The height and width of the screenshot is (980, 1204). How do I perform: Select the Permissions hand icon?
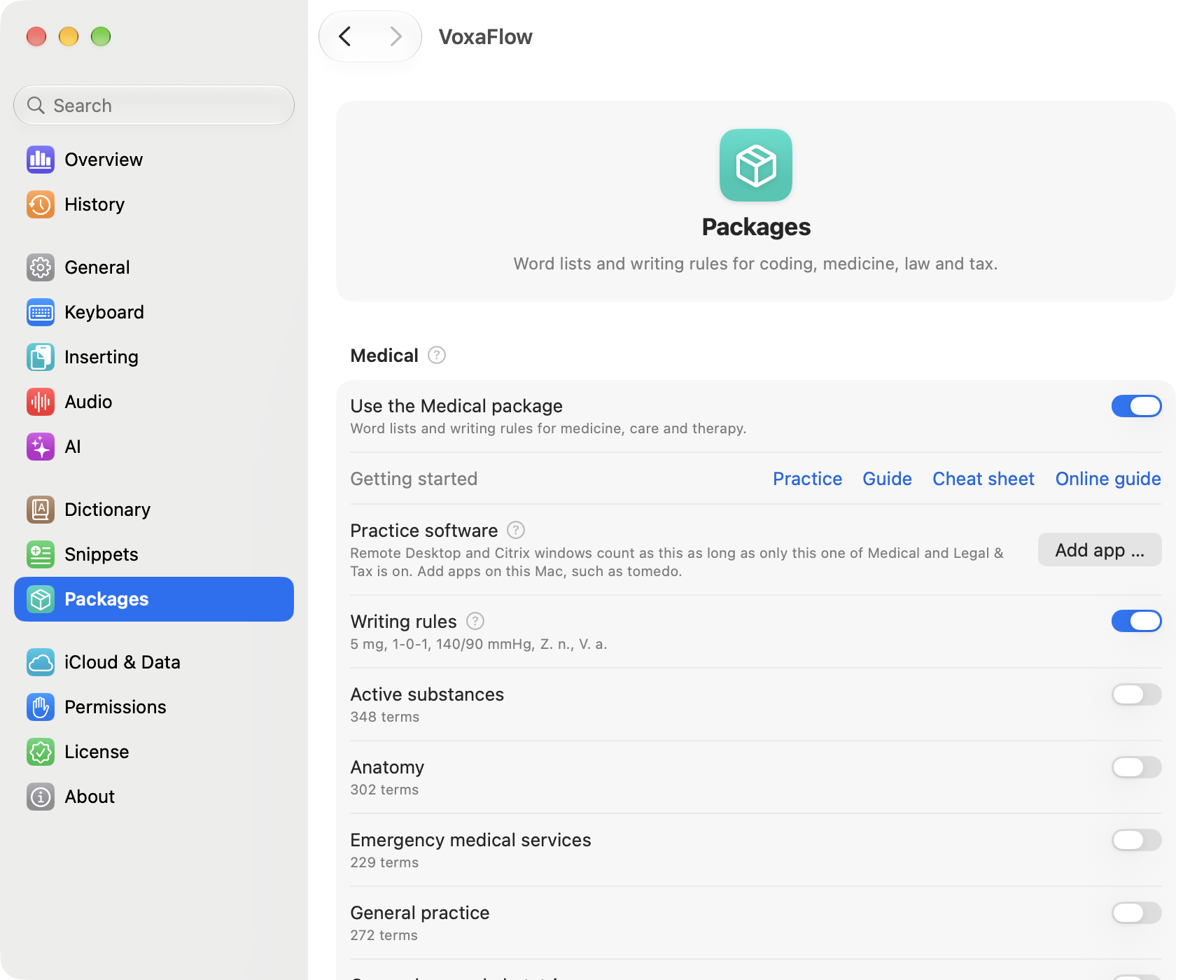(41, 707)
